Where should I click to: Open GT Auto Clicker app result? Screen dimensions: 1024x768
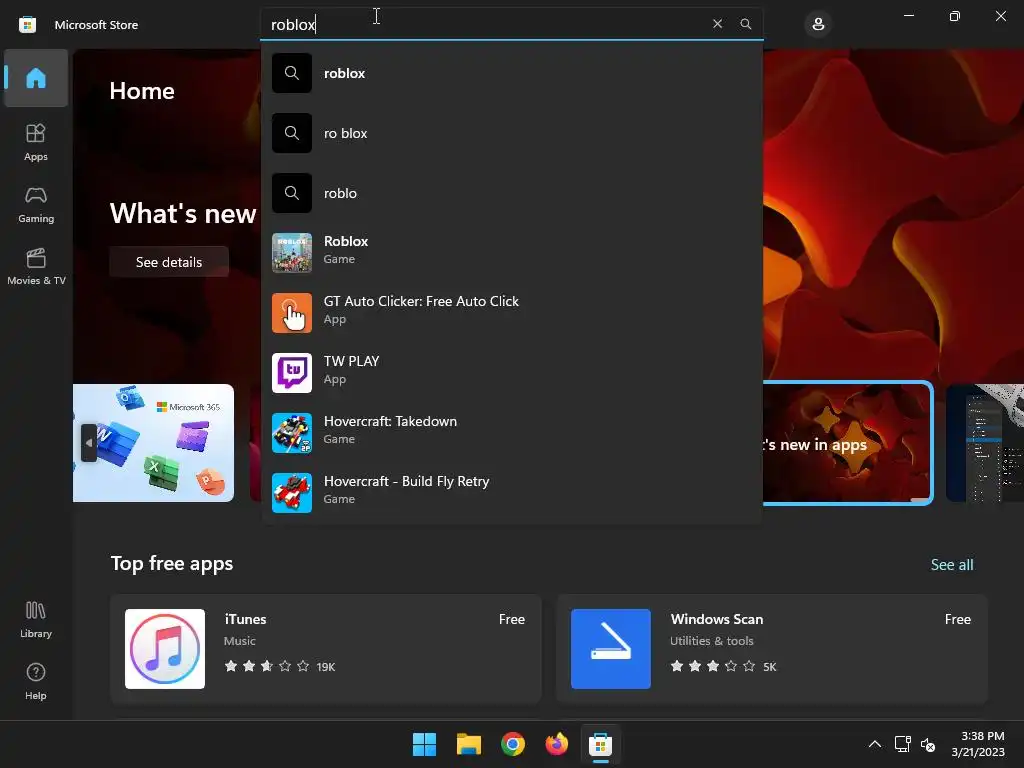(512, 313)
